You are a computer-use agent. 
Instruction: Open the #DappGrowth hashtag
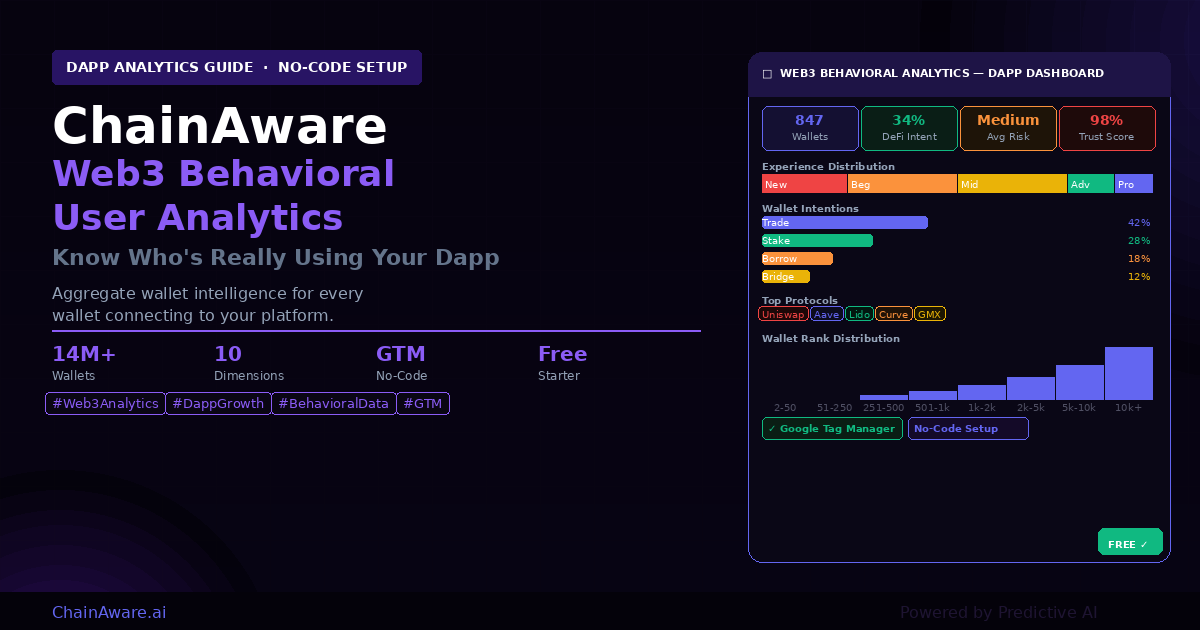(218, 404)
